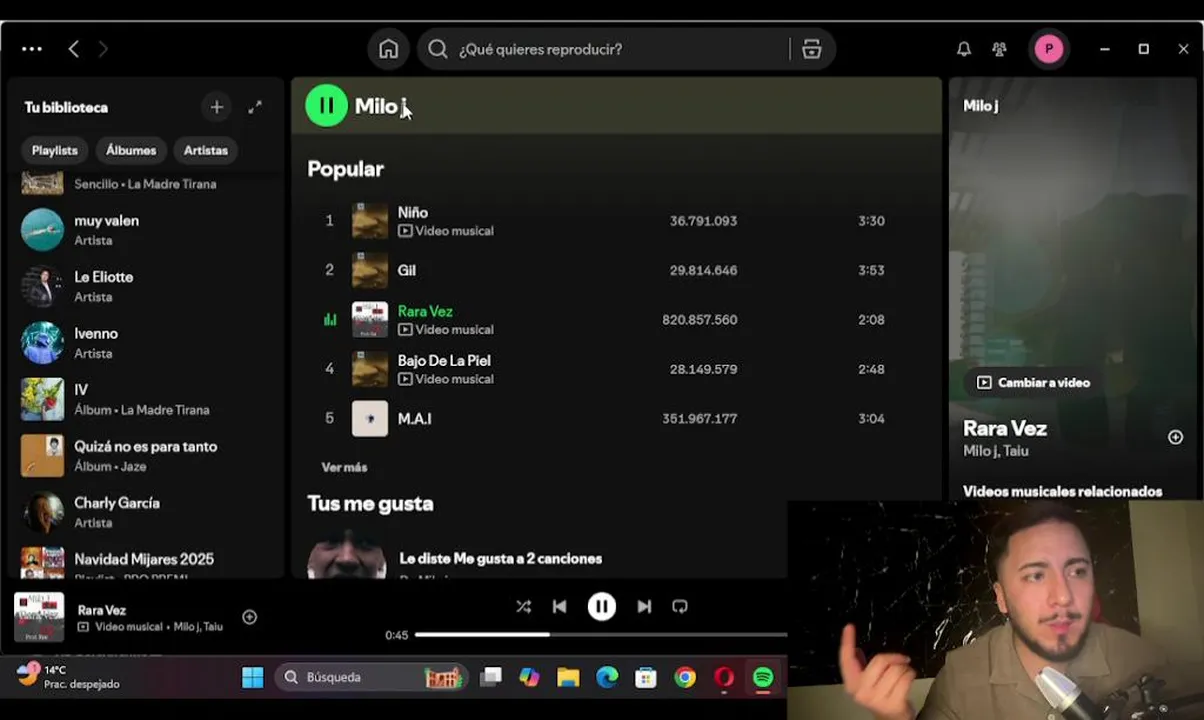Open Le diste Me gusta a 2 canciones
The height and width of the screenshot is (720, 1204).
click(x=500, y=558)
